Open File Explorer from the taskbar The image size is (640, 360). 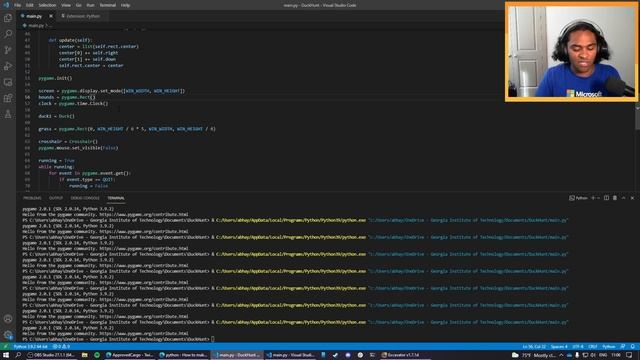[84, 355]
